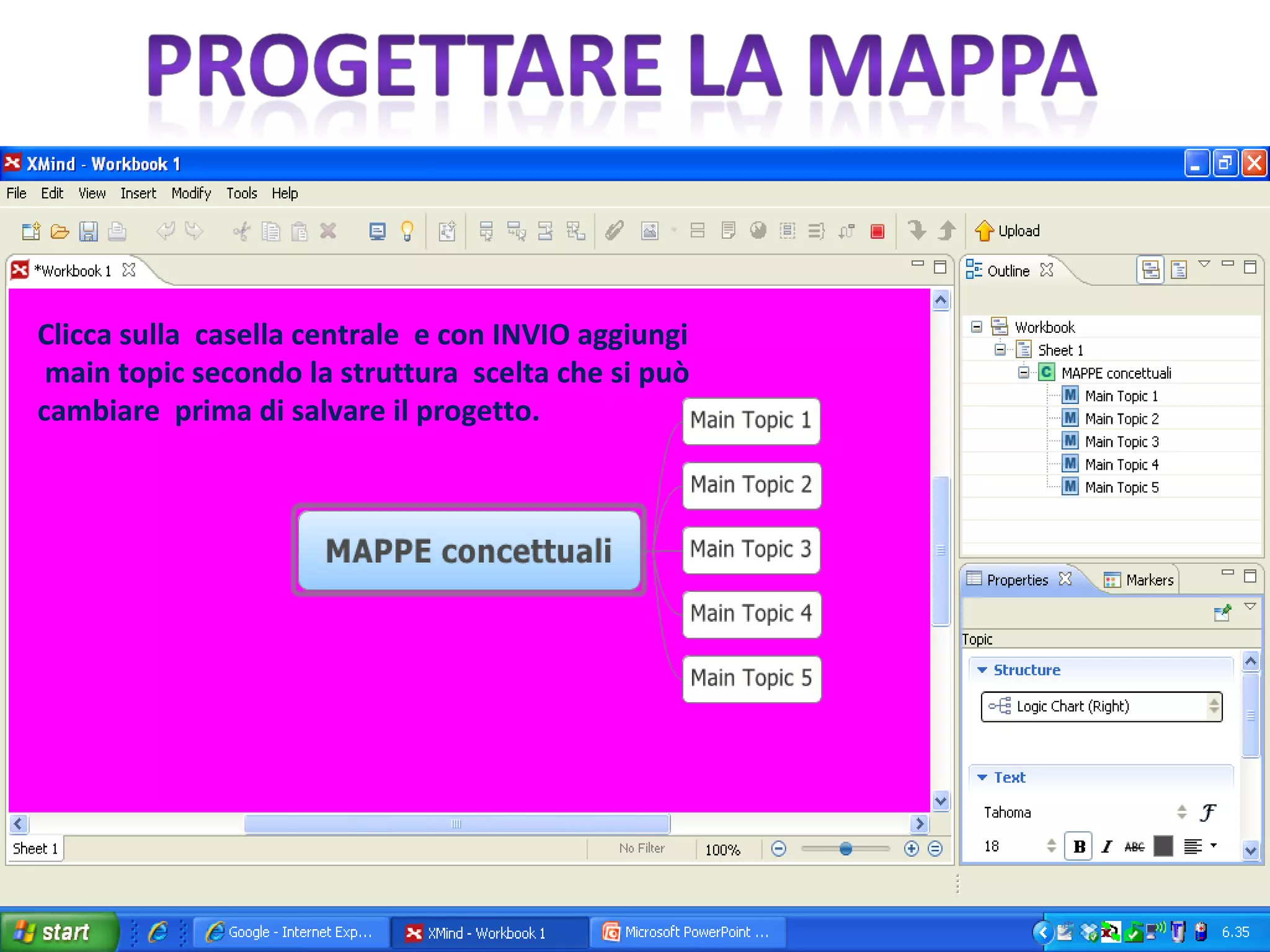Toggle Show Current Sheet outline button
Screen dimensions: 1270x952
pyautogui.click(x=1179, y=270)
